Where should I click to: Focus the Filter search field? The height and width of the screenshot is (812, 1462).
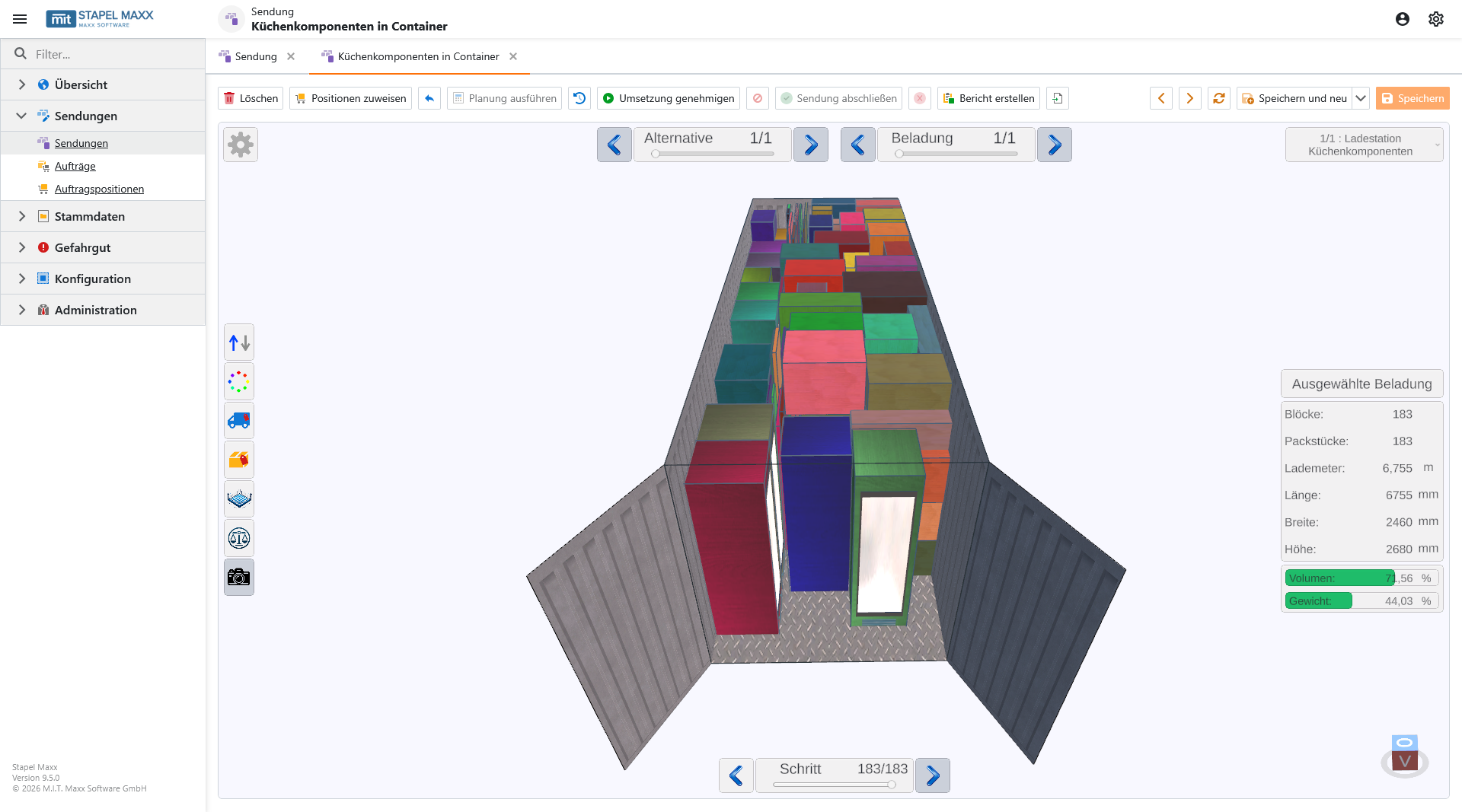point(103,54)
